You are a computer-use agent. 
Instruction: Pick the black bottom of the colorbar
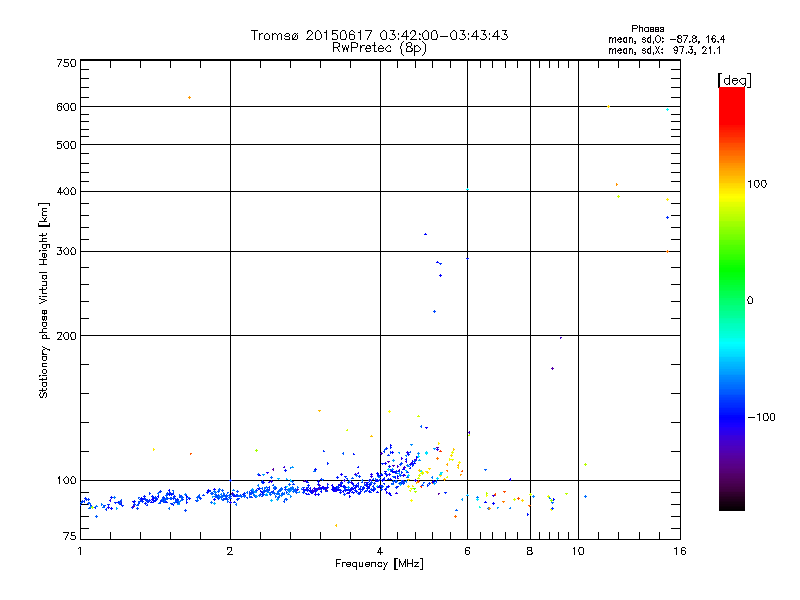(732, 503)
